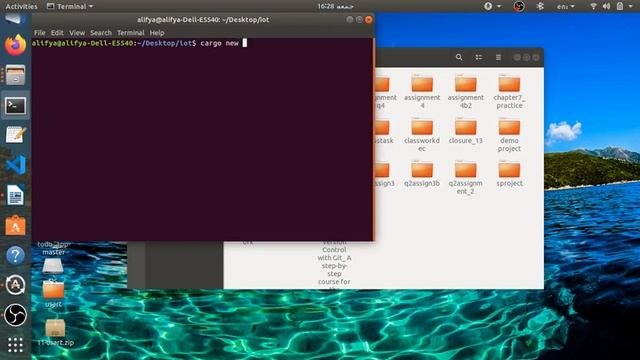Screen dimensions: 640x360
Task: Open the hamburger menu in Files window
Action: click(x=498, y=58)
